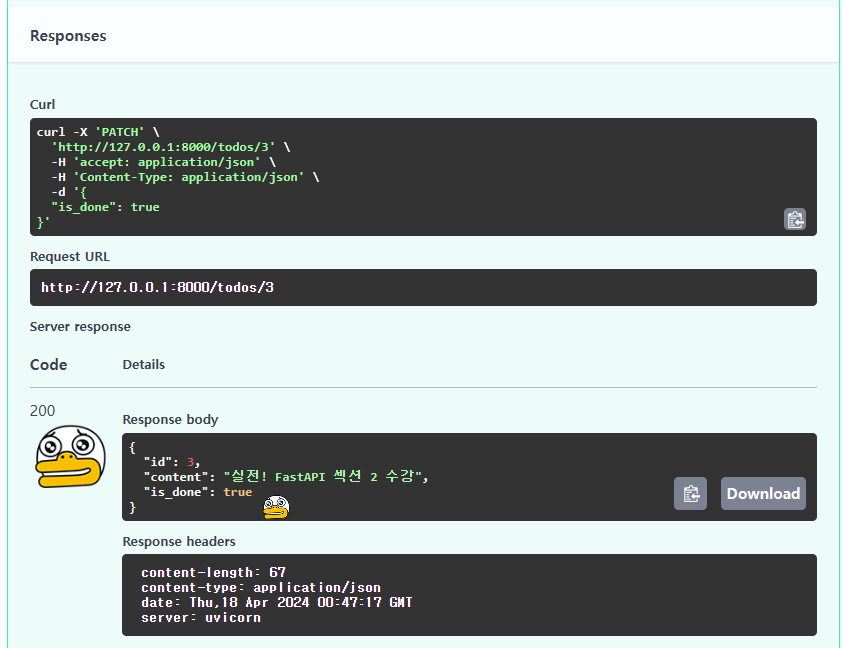Click the 'accept: application/json' header line
Screen dimensions: 844x648
(x=164, y=162)
